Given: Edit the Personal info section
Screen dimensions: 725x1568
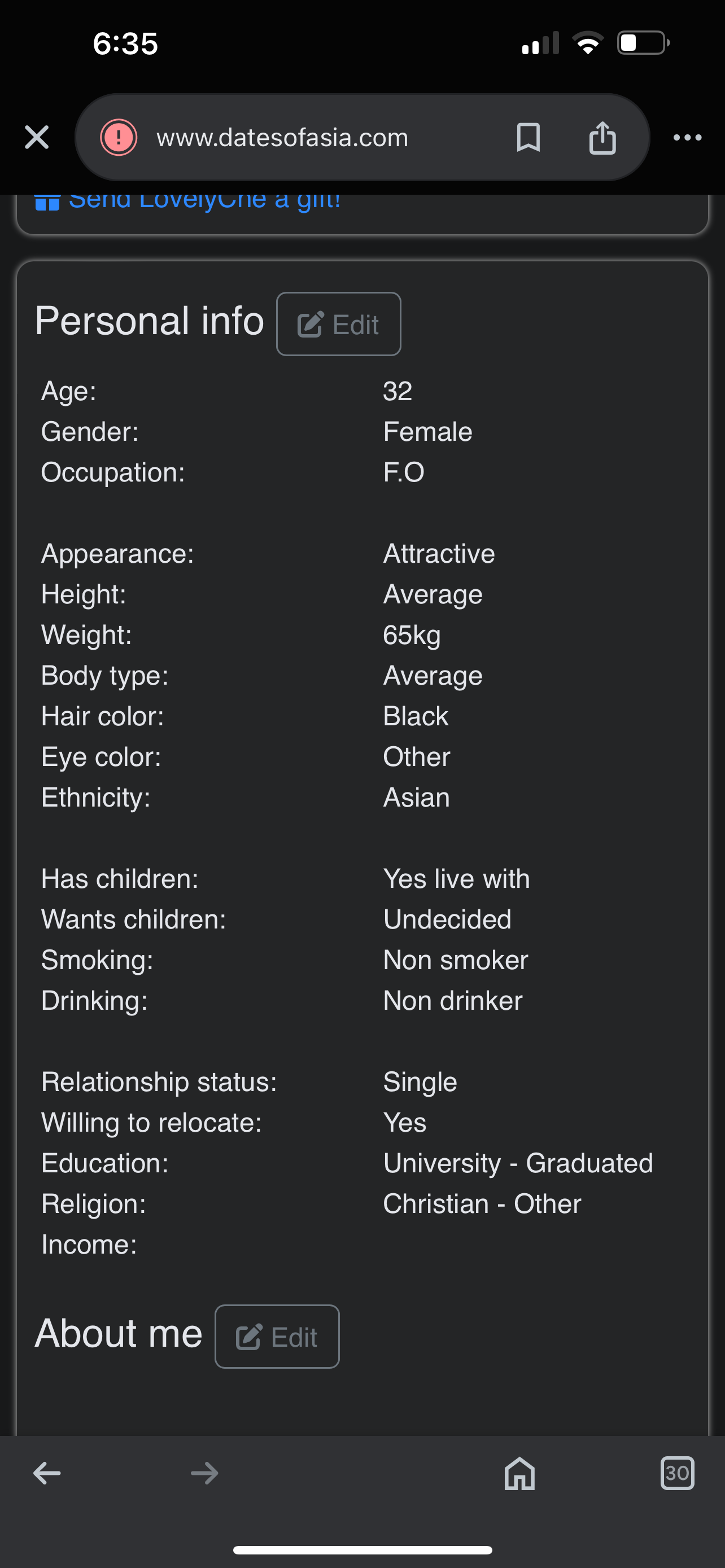Looking at the screenshot, I should tap(338, 324).
